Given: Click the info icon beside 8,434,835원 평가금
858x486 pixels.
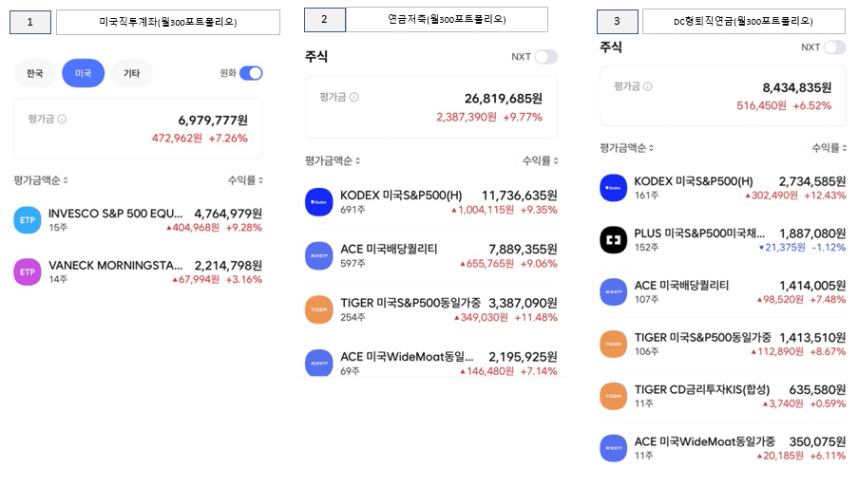Looking at the screenshot, I should (x=647, y=86).
